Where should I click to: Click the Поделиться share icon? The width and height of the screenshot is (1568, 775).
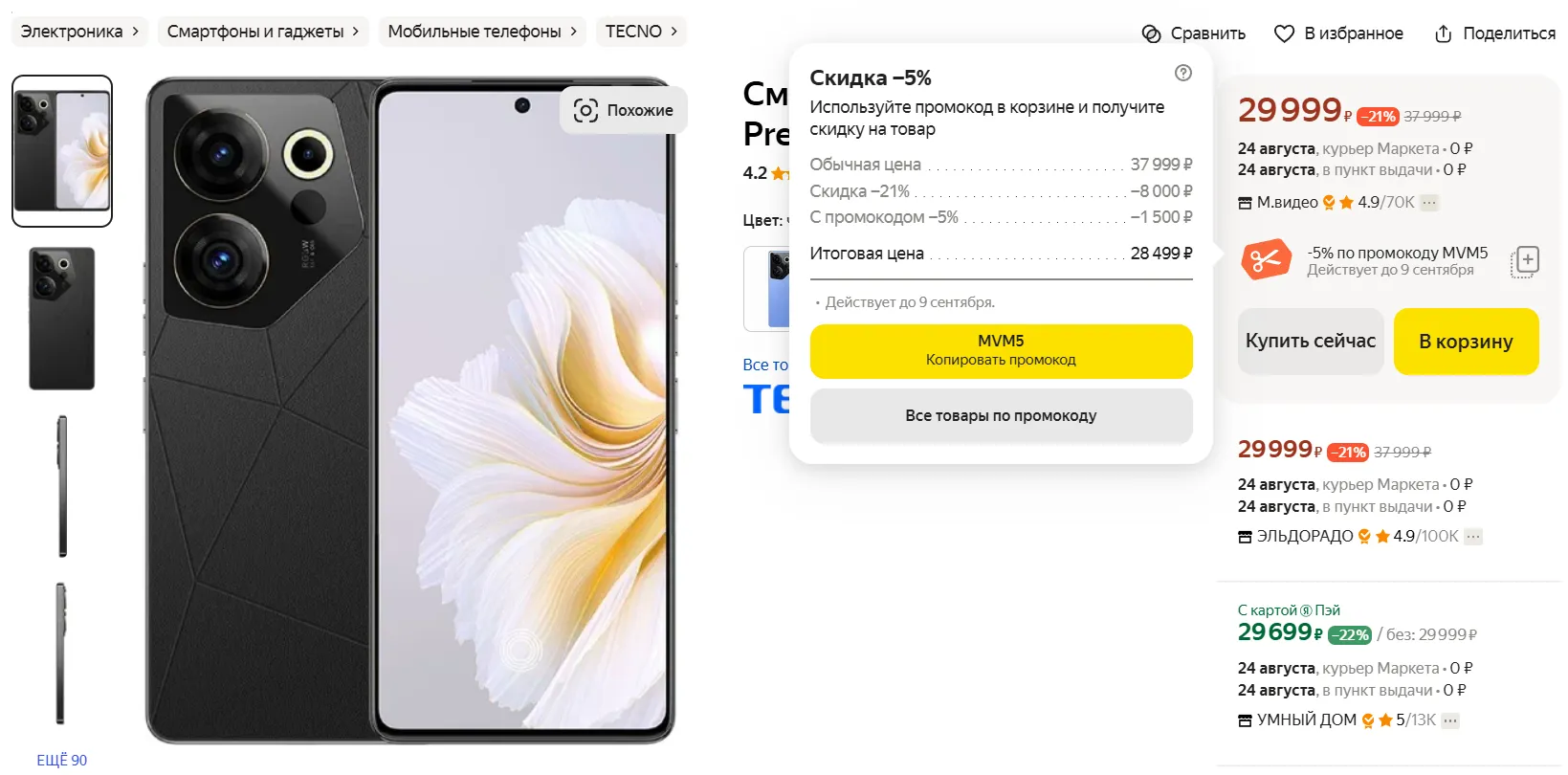(1443, 33)
